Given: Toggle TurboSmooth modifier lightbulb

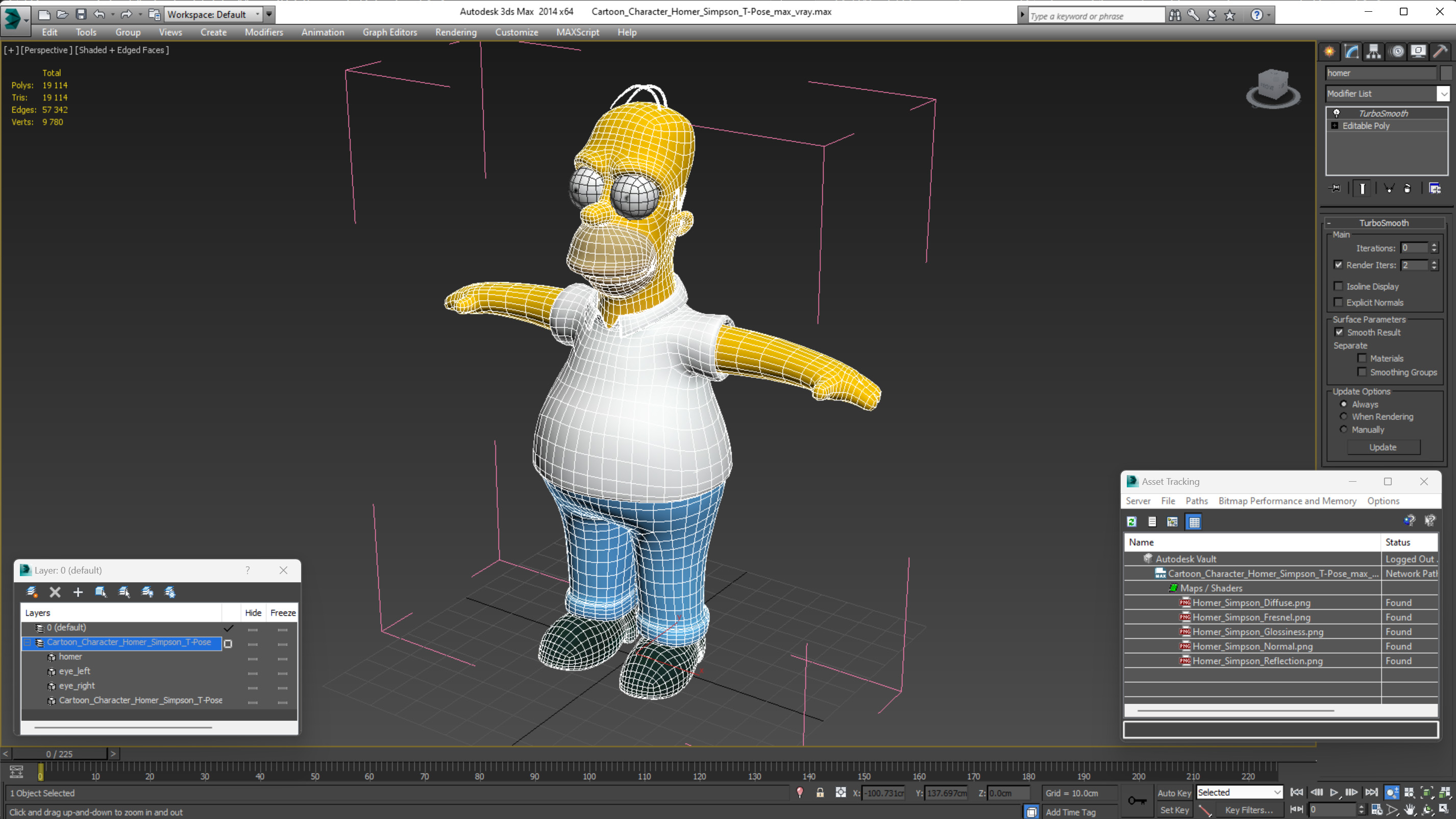Looking at the screenshot, I should (x=1336, y=113).
